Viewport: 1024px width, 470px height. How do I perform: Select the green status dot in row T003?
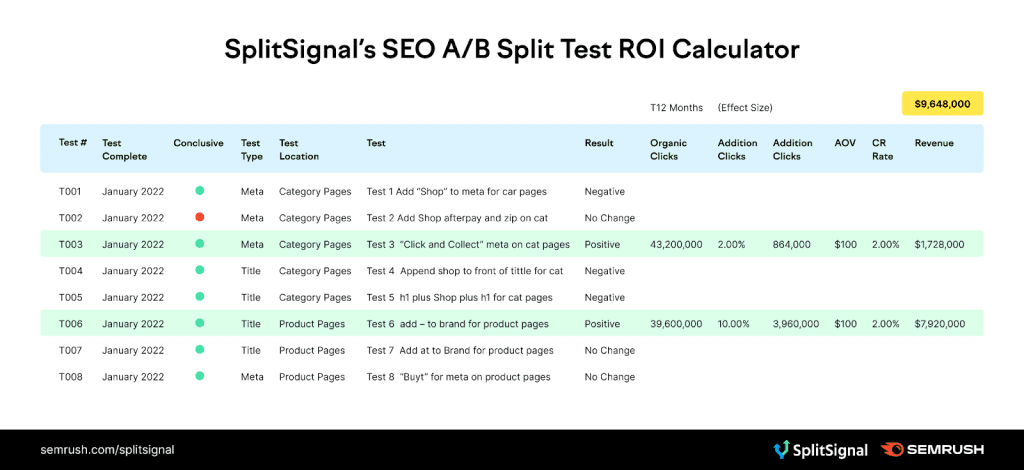(x=199, y=244)
